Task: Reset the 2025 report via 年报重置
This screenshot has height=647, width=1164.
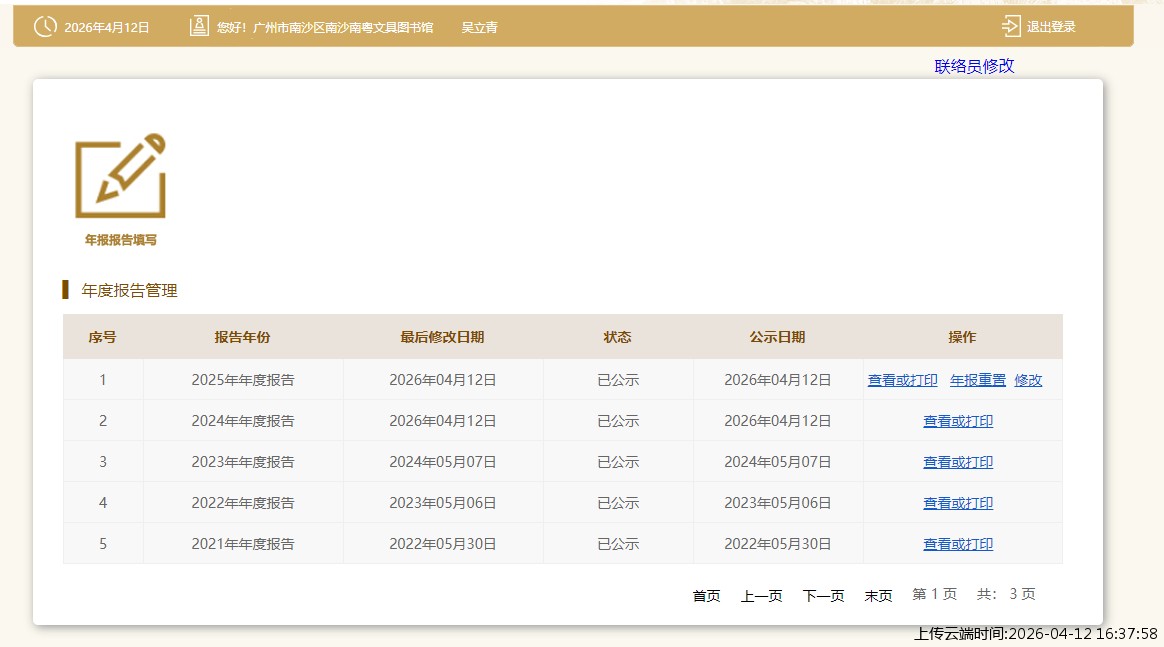Action: coord(977,380)
